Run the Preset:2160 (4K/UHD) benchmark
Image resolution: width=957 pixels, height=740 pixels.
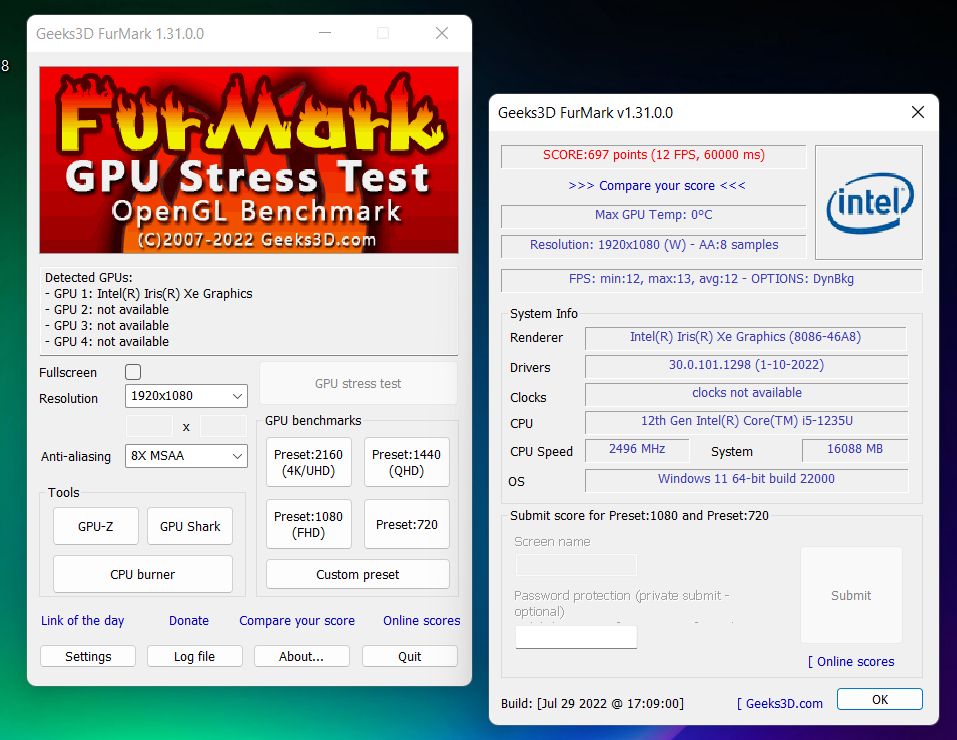[x=309, y=462]
